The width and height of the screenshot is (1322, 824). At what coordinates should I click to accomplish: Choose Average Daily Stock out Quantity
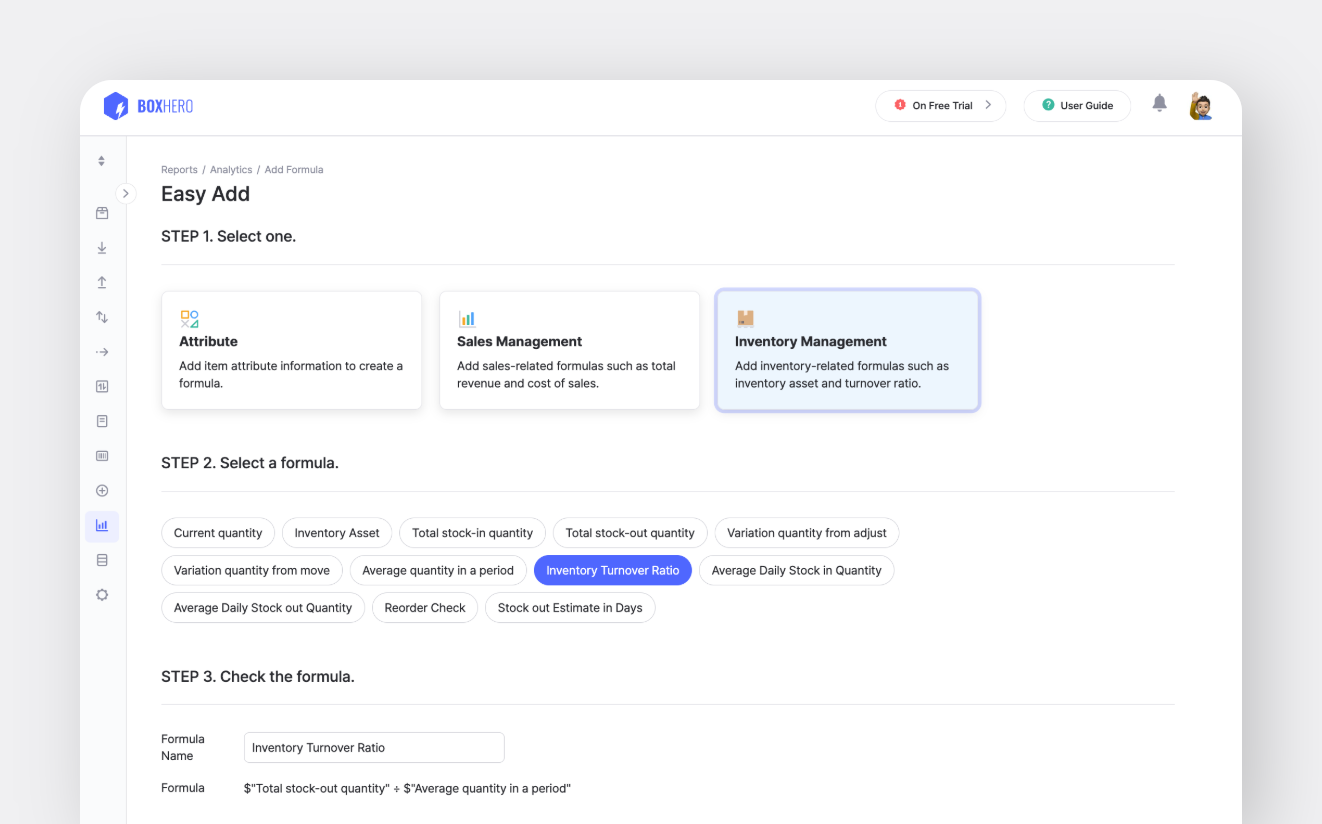(x=263, y=607)
